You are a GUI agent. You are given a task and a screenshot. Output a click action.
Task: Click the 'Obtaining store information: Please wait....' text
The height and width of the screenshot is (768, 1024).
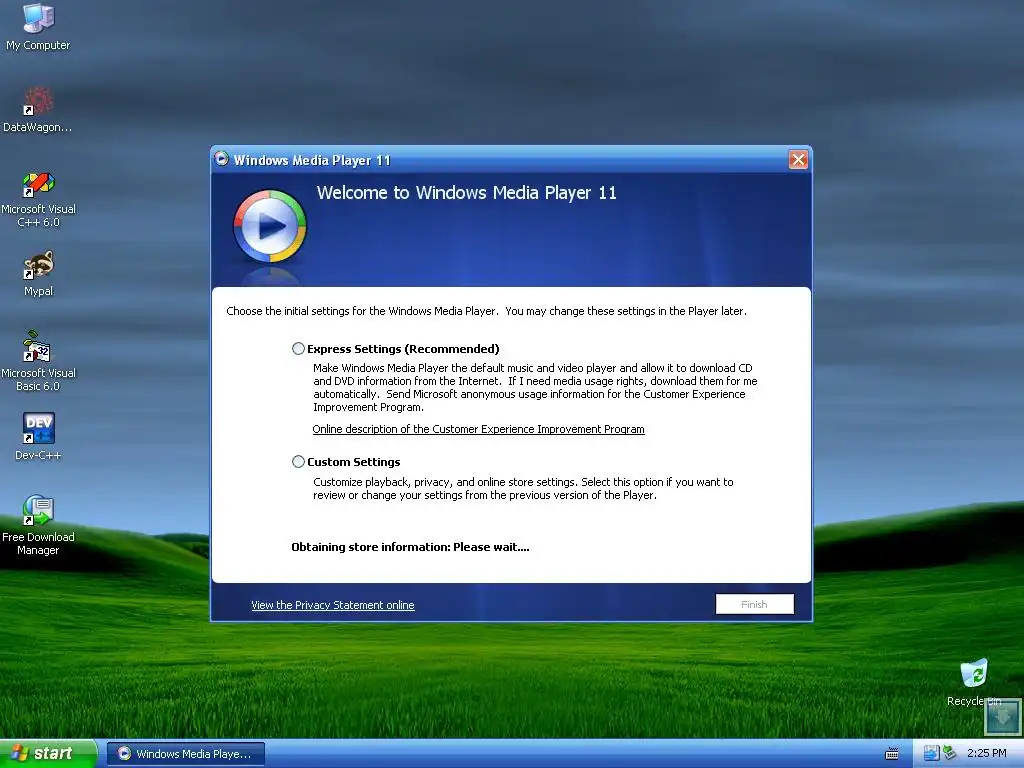pos(410,547)
